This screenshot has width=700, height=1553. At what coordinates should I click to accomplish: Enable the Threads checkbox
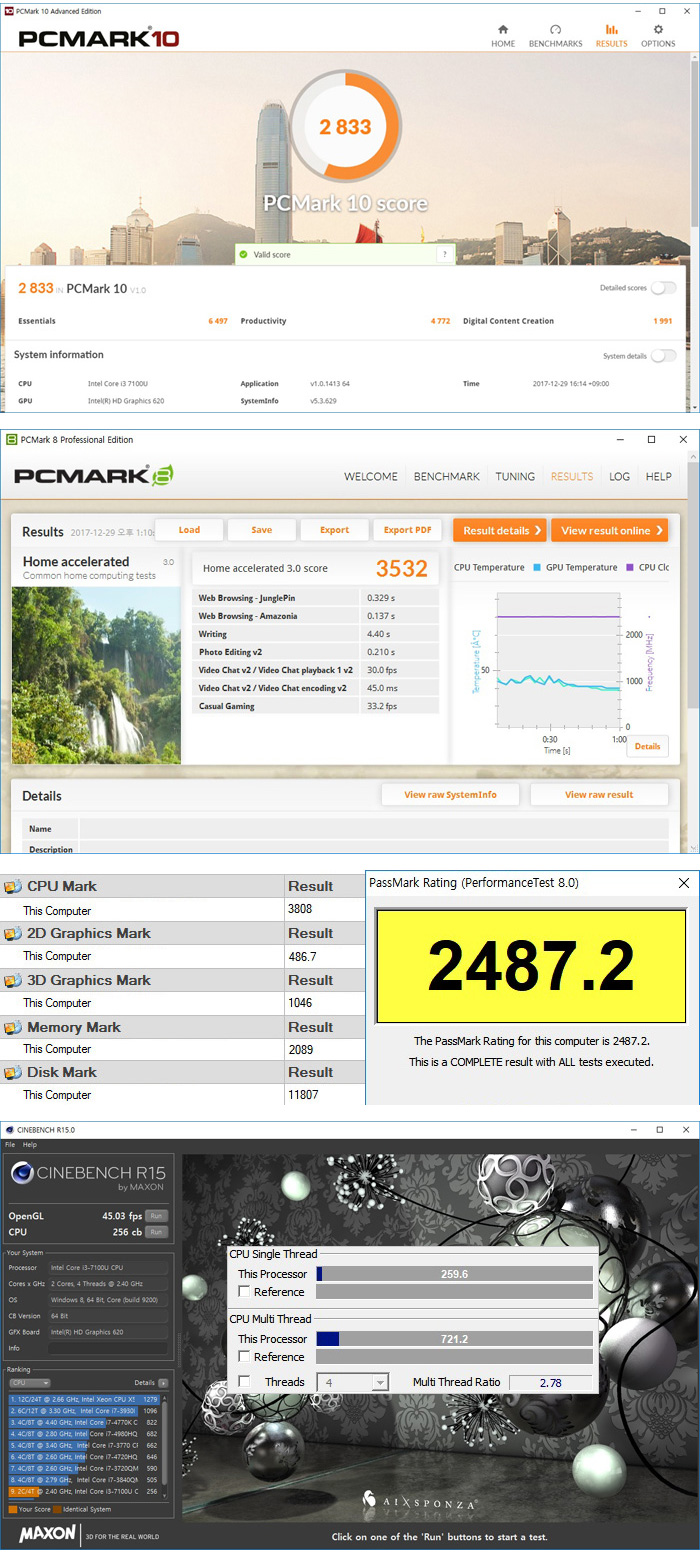point(245,1382)
